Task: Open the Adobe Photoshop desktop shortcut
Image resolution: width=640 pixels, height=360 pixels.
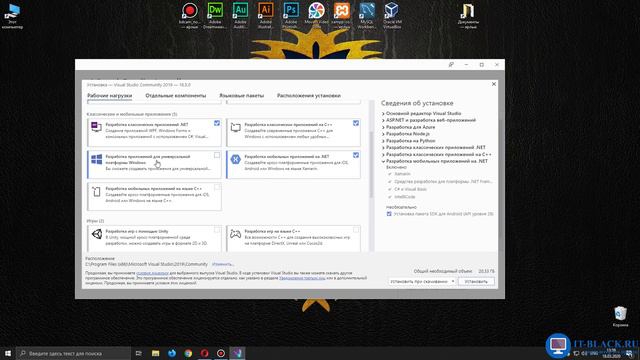Action: pyautogui.click(x=291, y=15)
